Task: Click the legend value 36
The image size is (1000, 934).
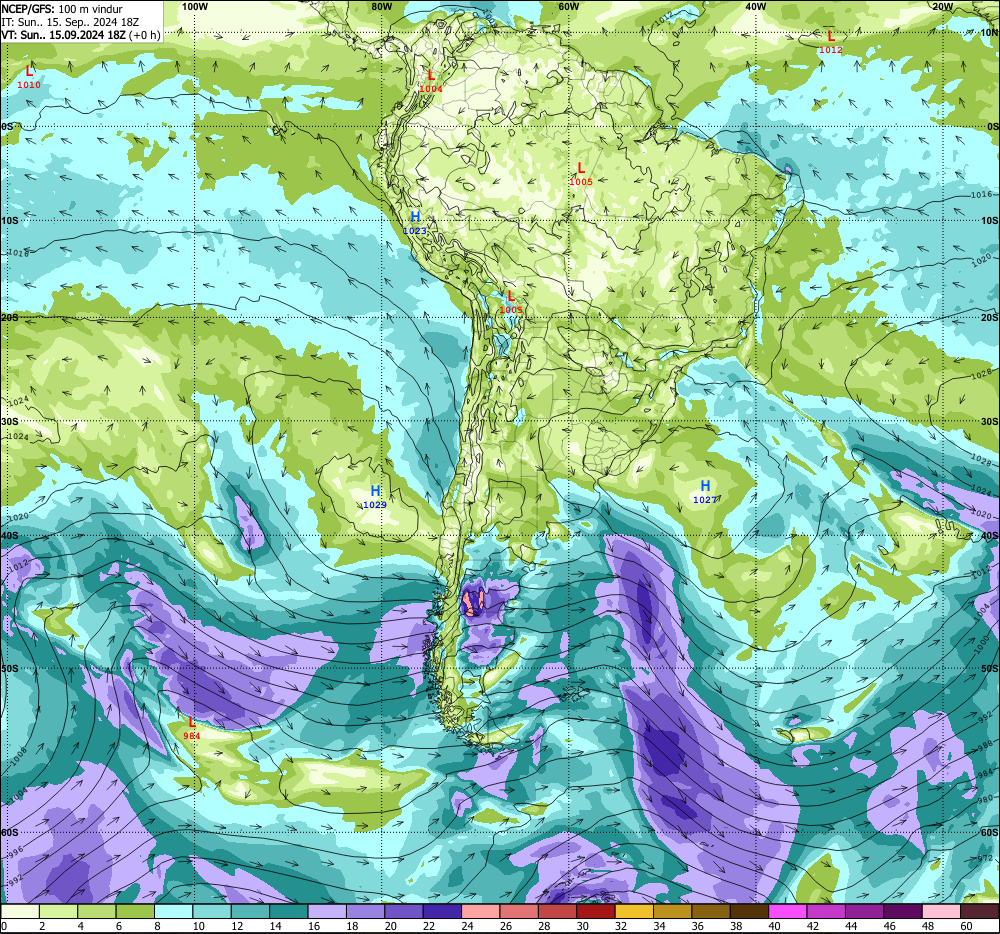Action: (698, 926)
